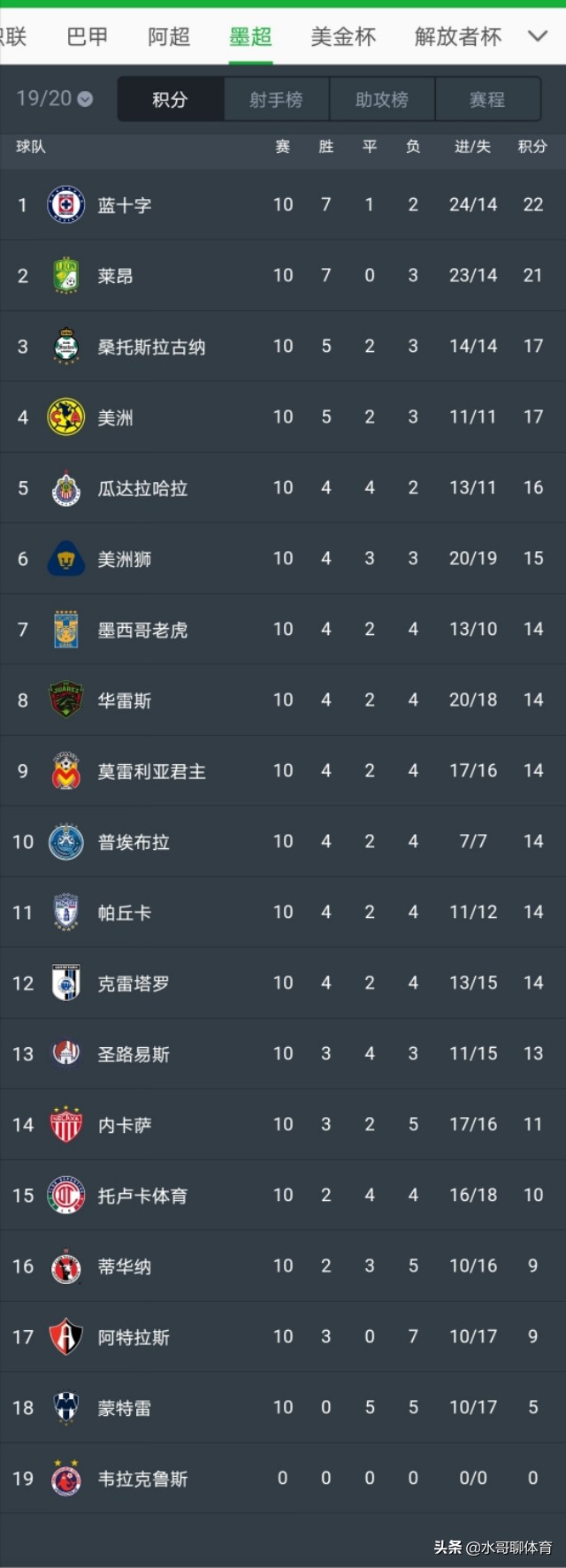Click the Tigres (墨西哥老虎) team crest
The height and width of the screenshot is (1568, 566).
click(65, 629)
